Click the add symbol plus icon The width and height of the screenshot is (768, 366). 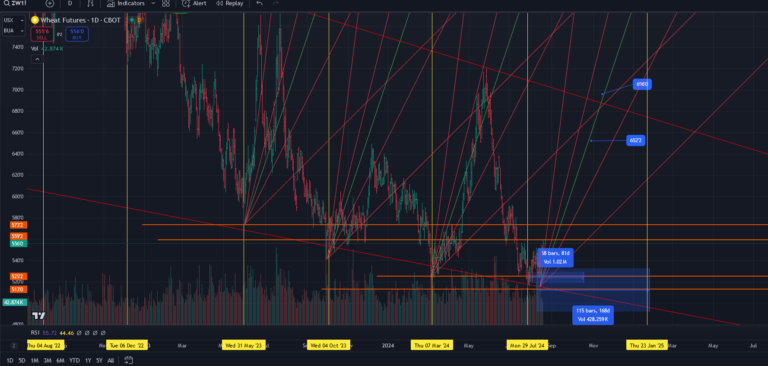coord(49,3)
